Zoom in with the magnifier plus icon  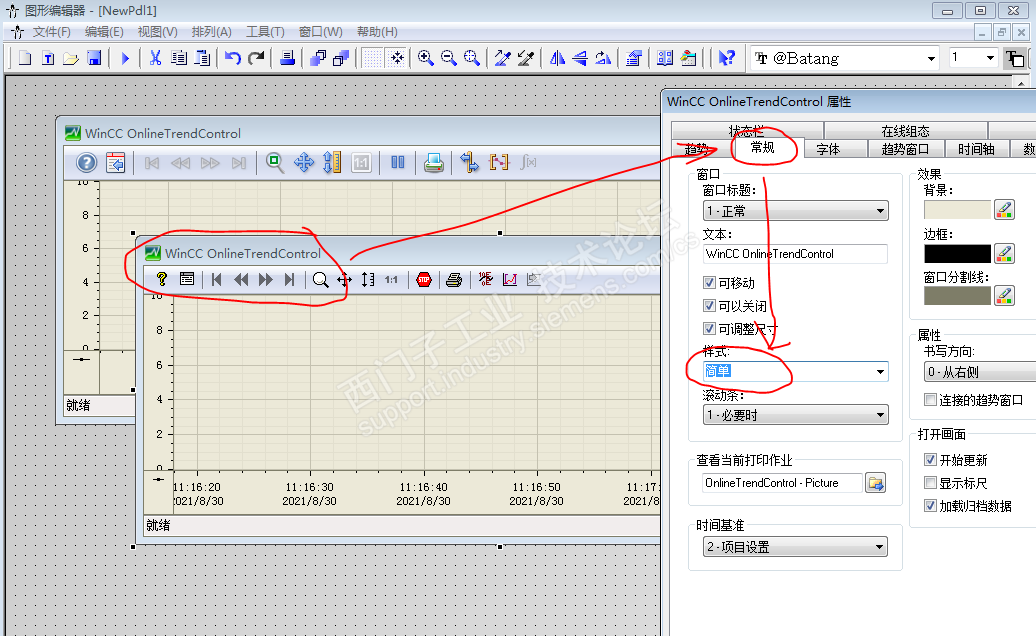pyautogui.click(x=426, y=58)
